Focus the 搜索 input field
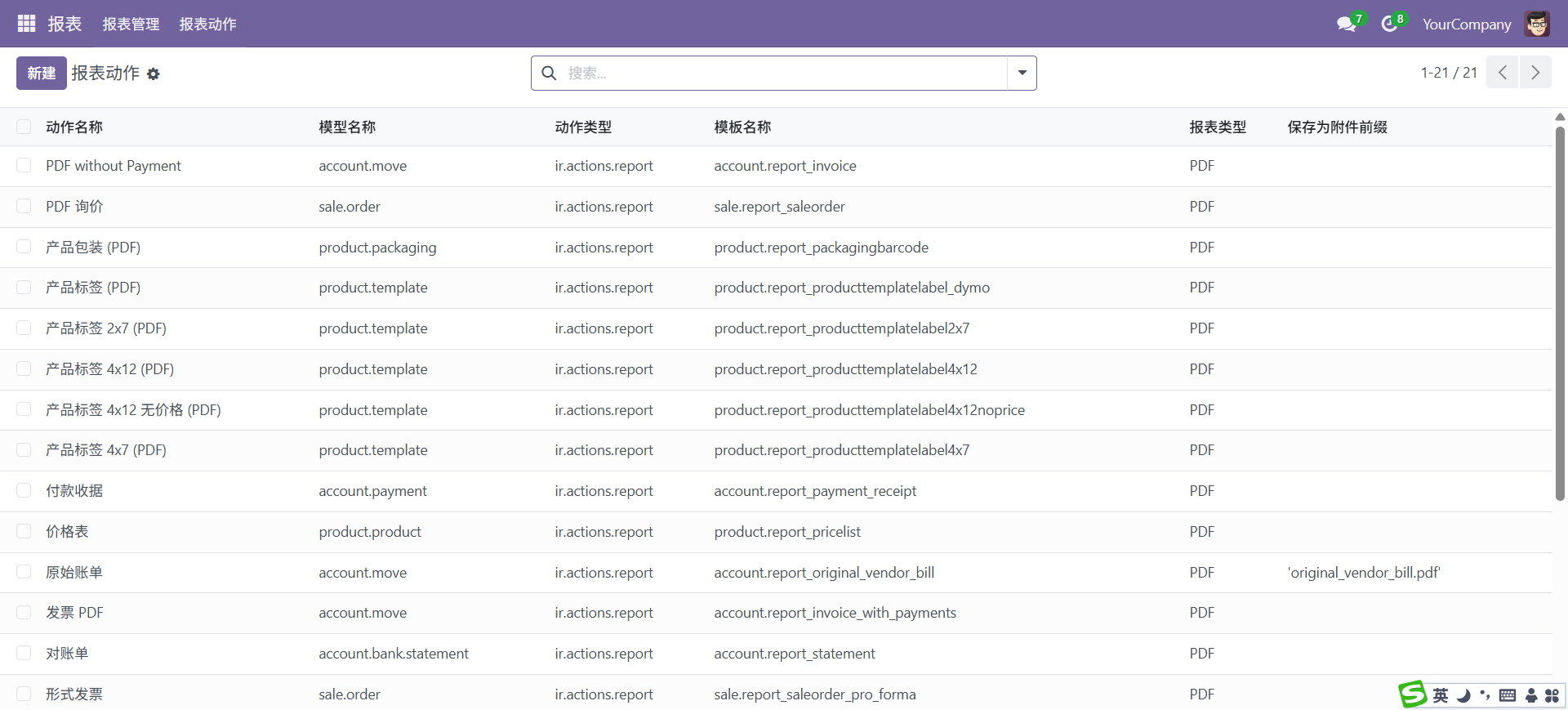1568x710 pixels. [x=784, y=74]
